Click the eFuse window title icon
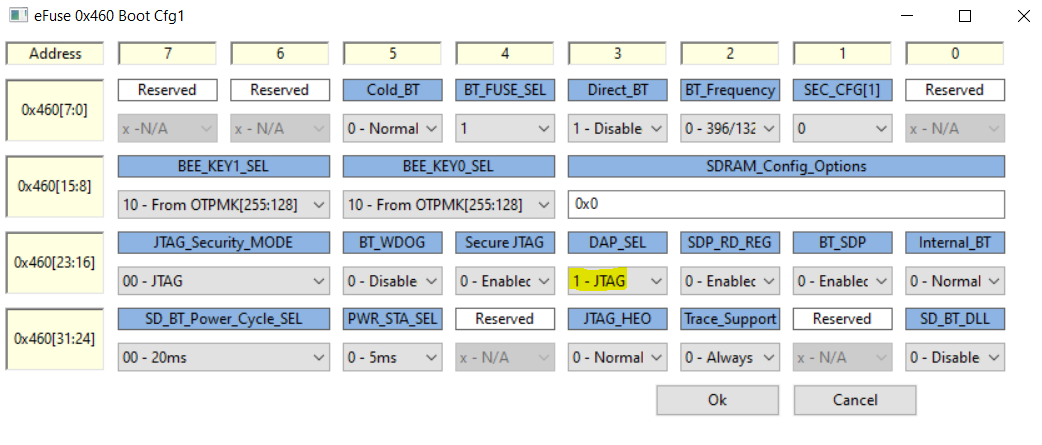 (x=17, y=17)
